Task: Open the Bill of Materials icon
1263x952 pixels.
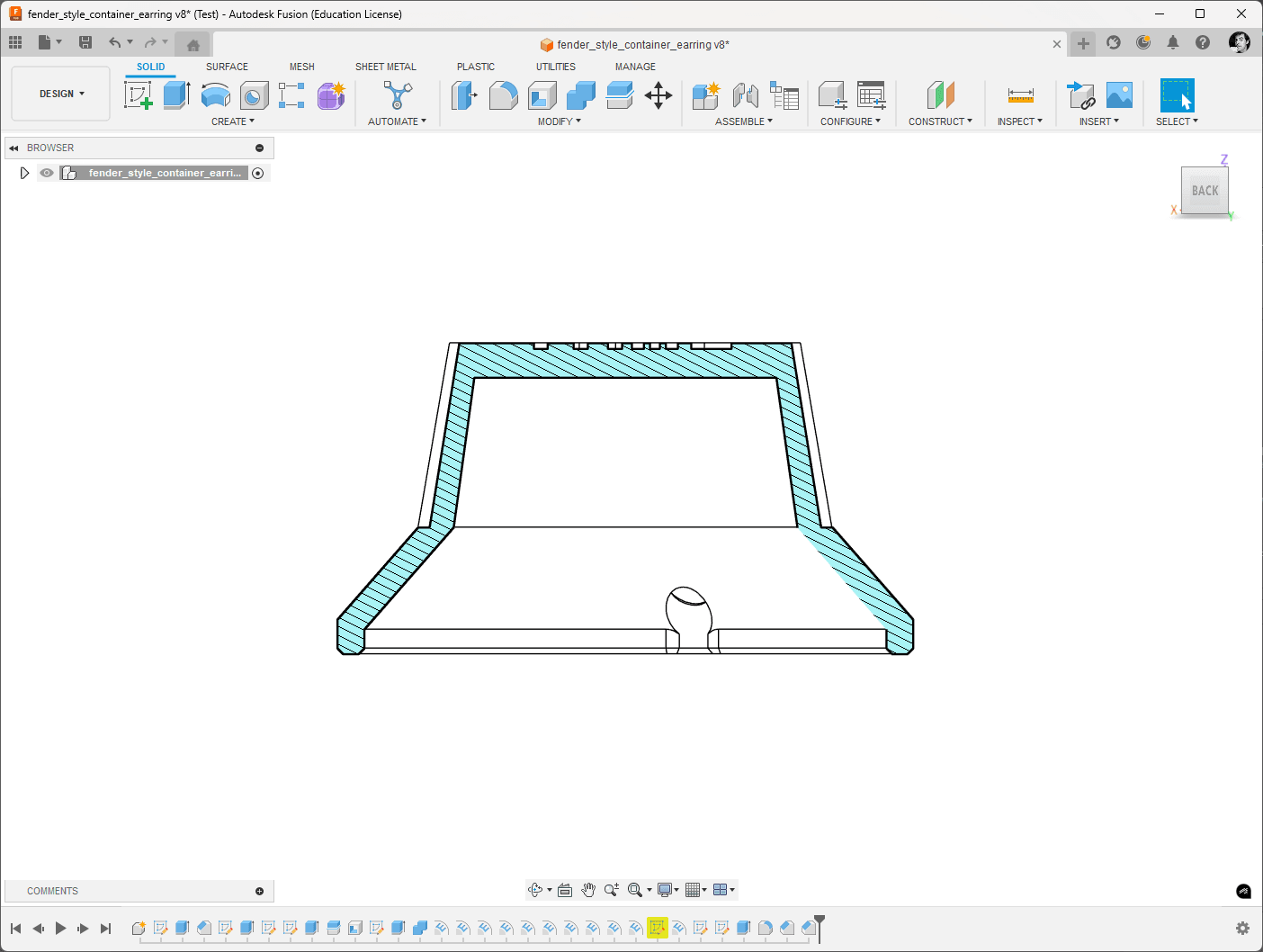Action: (x=784, y=95)
